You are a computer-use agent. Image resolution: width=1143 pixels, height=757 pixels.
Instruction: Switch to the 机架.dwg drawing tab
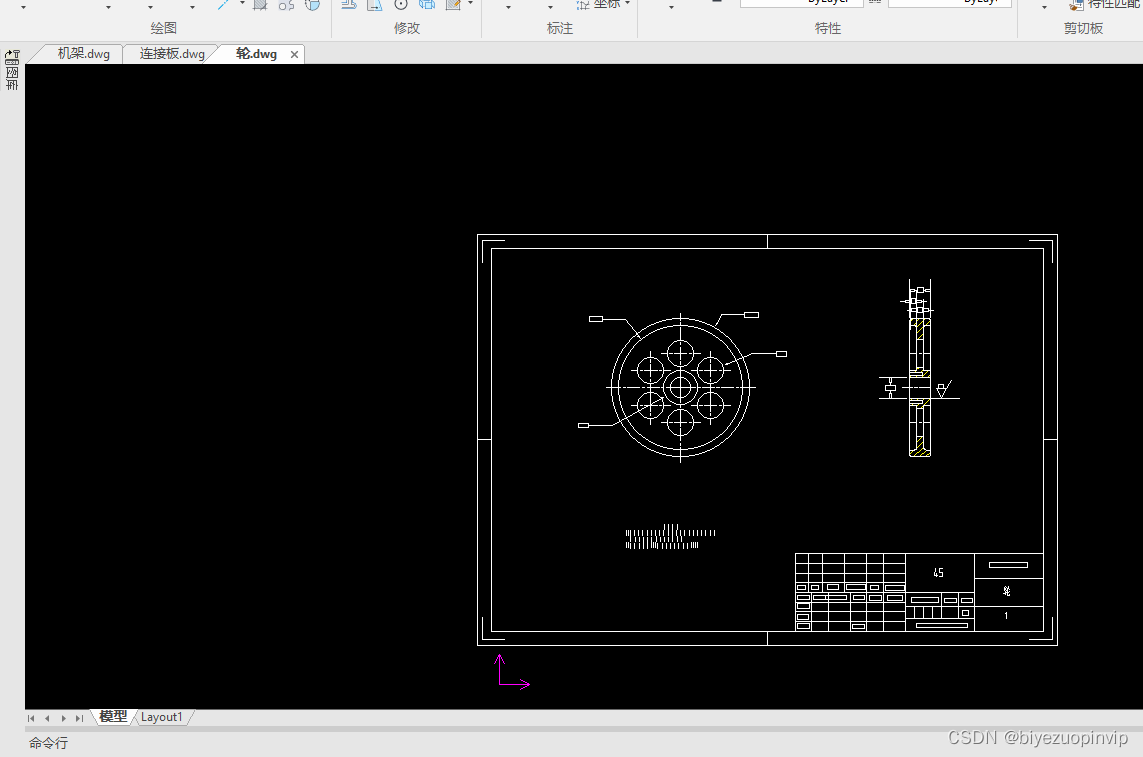coord(83,54)
